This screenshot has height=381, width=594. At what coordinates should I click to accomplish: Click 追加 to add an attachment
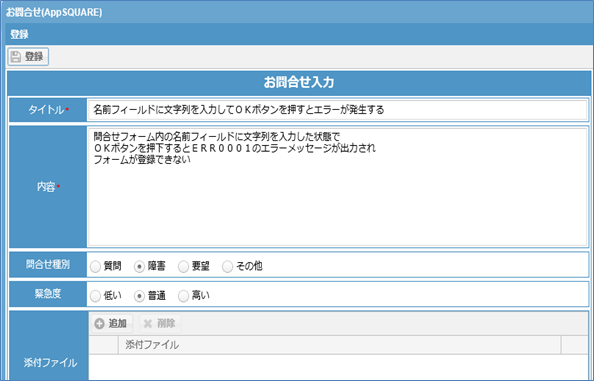(x=112, y=323)
